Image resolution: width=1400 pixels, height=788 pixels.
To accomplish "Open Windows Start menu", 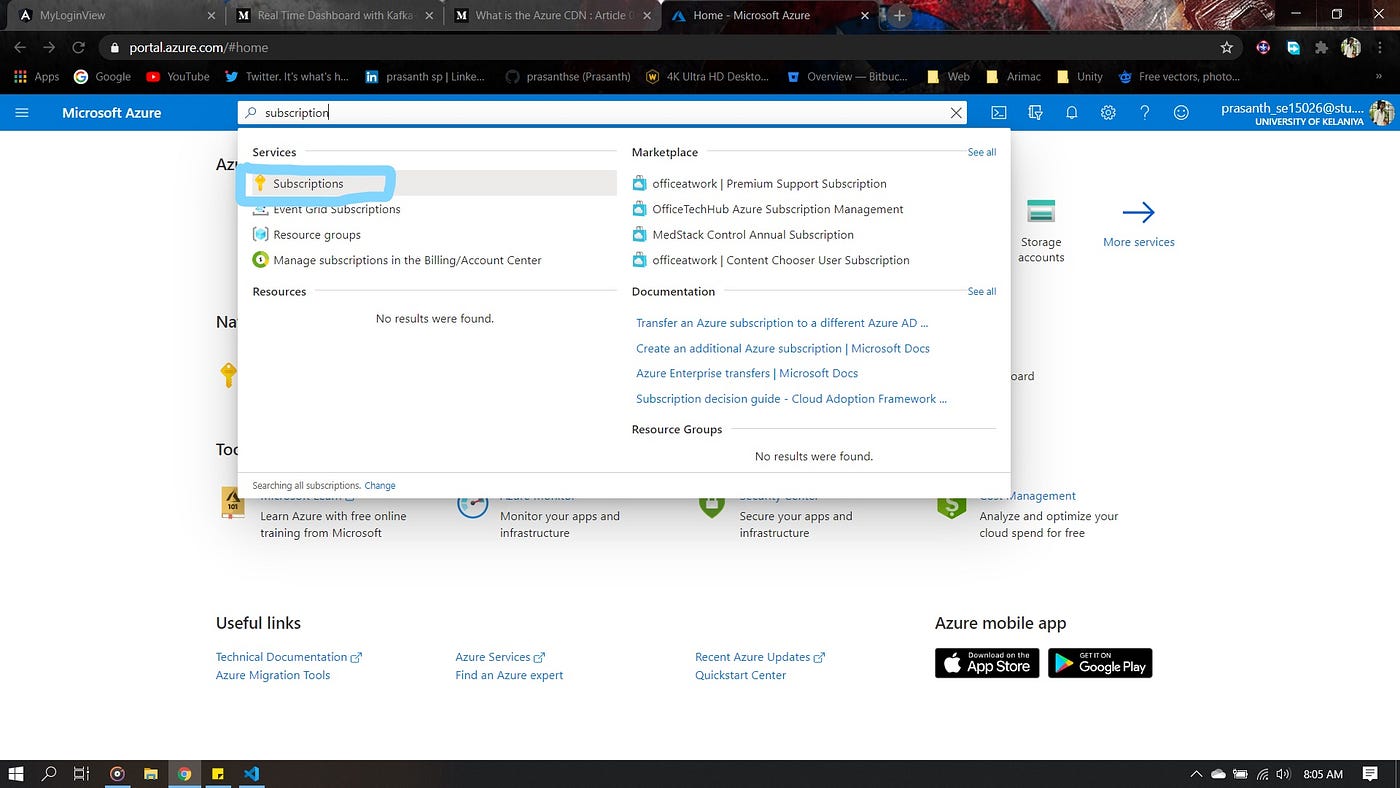I will tap(16, 774).
